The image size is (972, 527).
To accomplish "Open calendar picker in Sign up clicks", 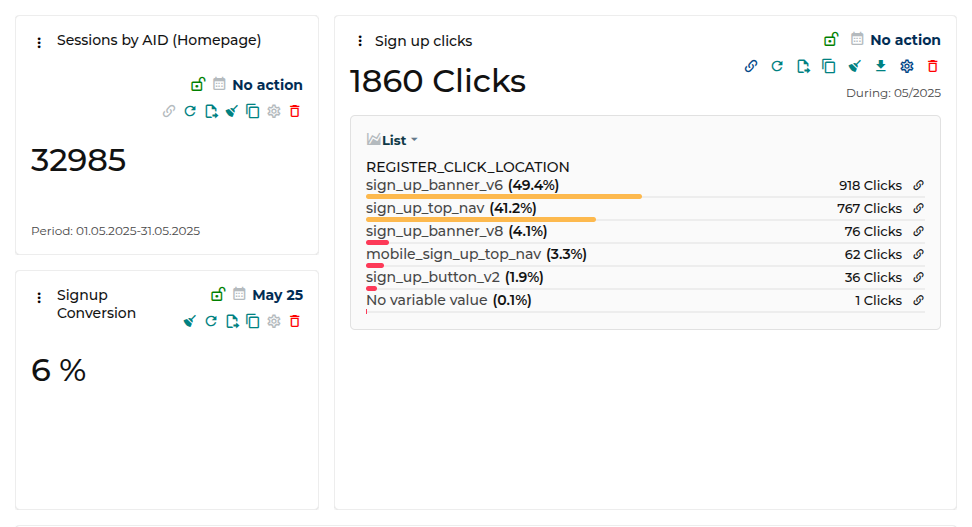I will (x=857, y=40).
